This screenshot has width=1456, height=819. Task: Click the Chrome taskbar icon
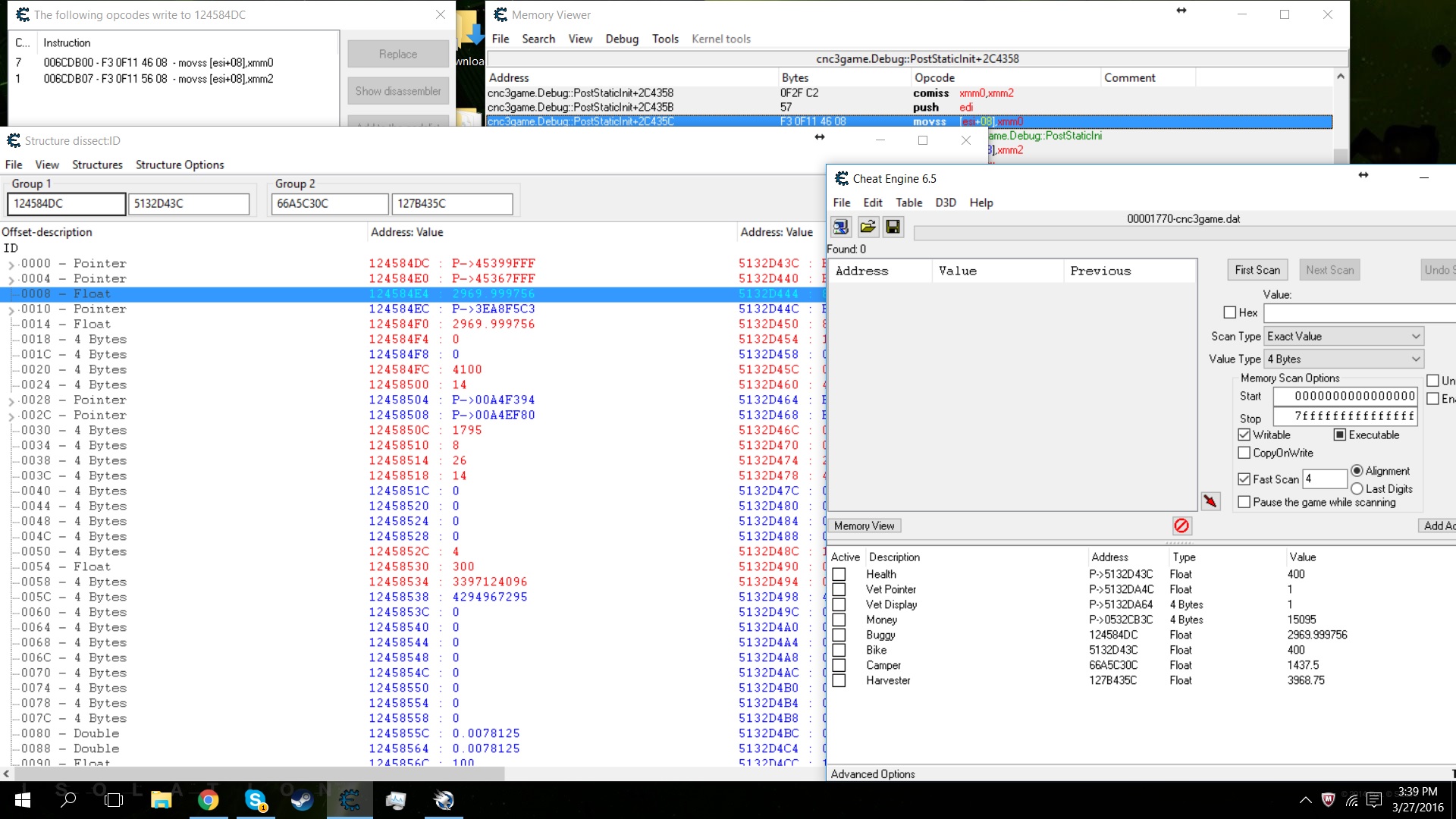pos(208,800)
